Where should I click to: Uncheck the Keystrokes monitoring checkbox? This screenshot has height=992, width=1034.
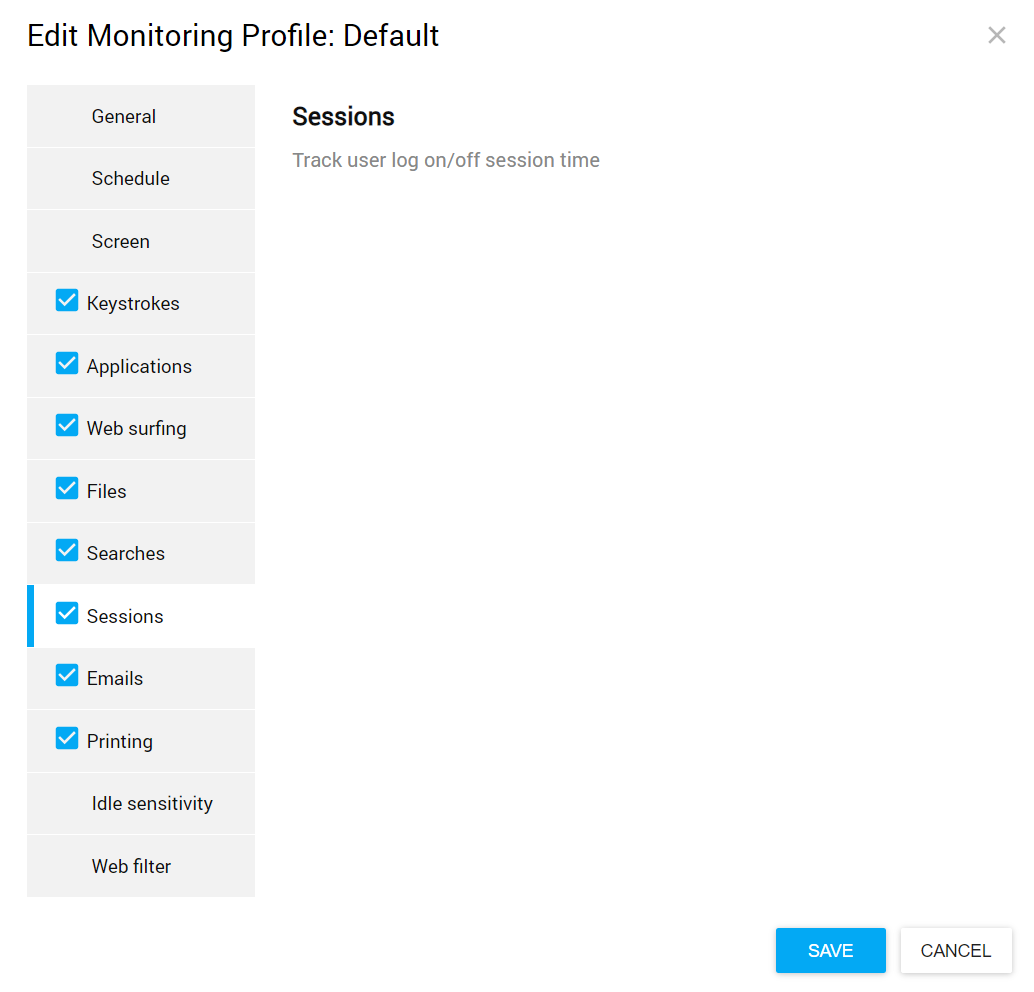click(x=67, y=301)
